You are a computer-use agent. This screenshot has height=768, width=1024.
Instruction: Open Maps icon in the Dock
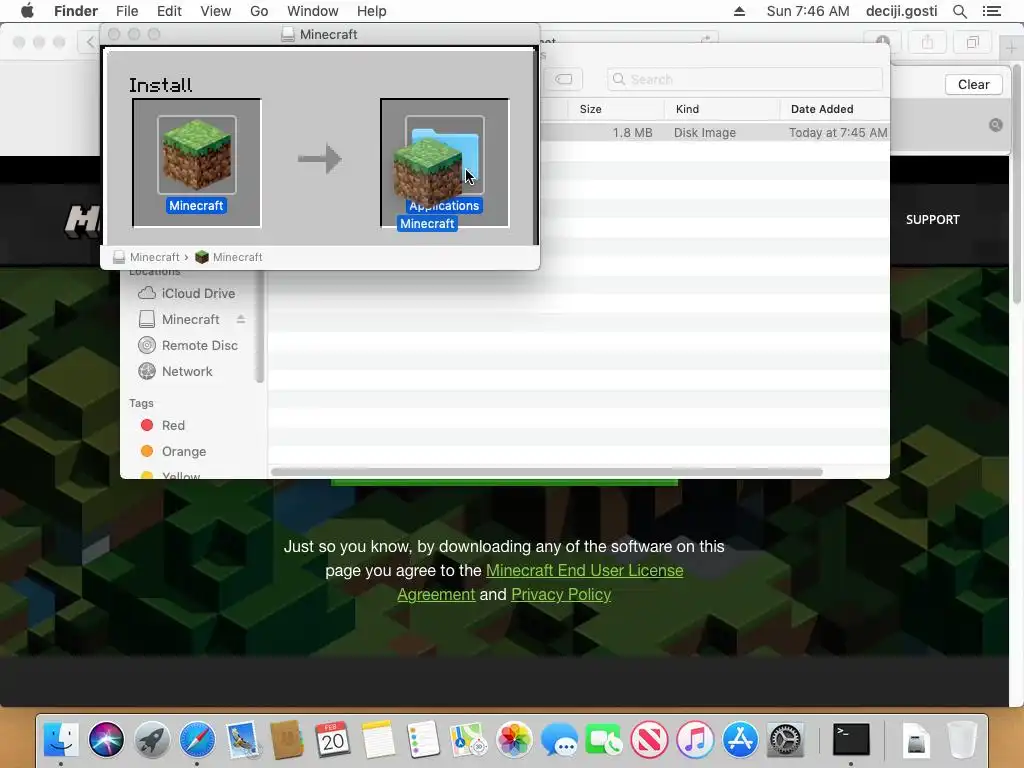(469, 740)
